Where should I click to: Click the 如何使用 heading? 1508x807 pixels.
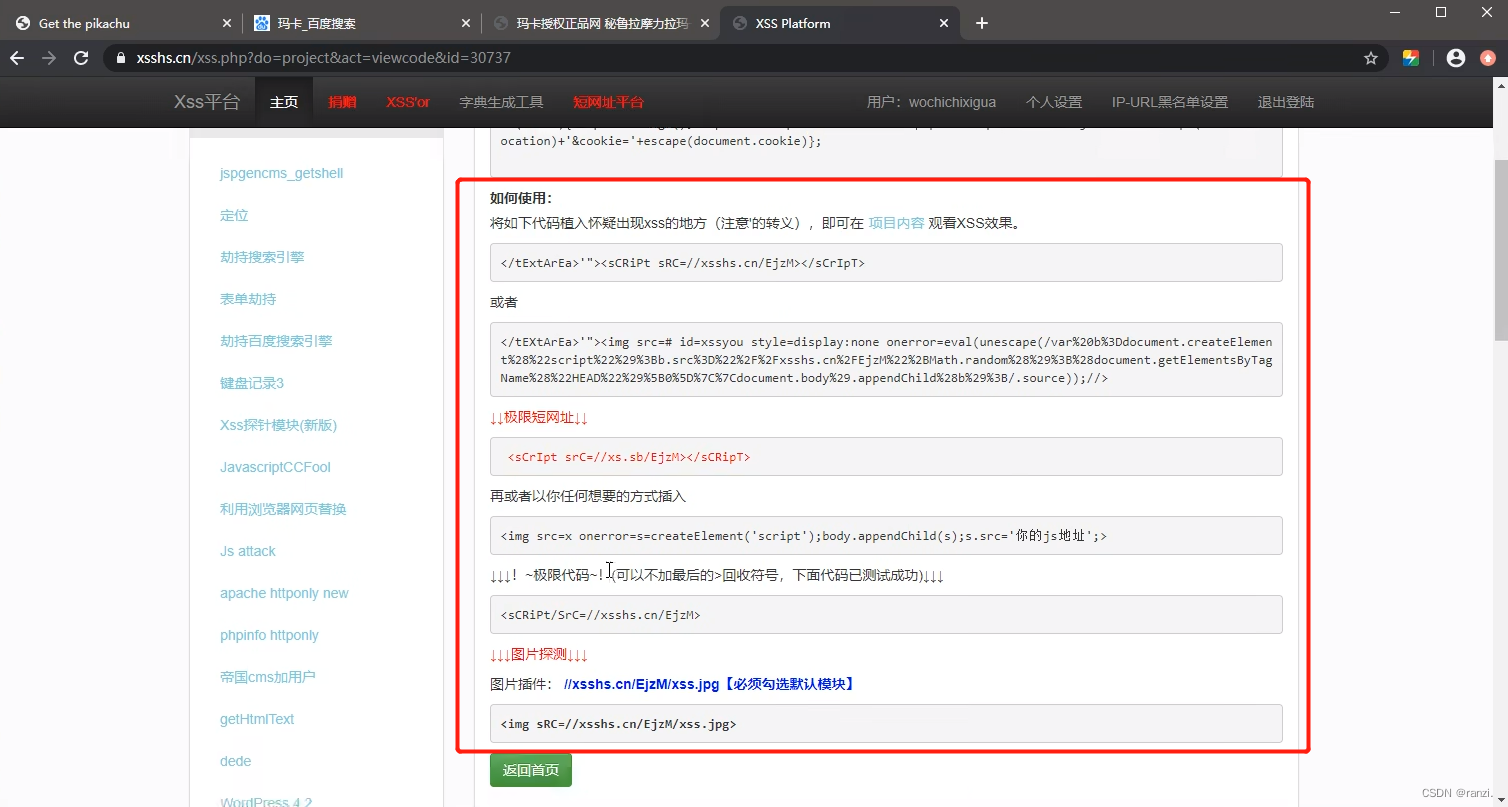[x=521, y=198]
